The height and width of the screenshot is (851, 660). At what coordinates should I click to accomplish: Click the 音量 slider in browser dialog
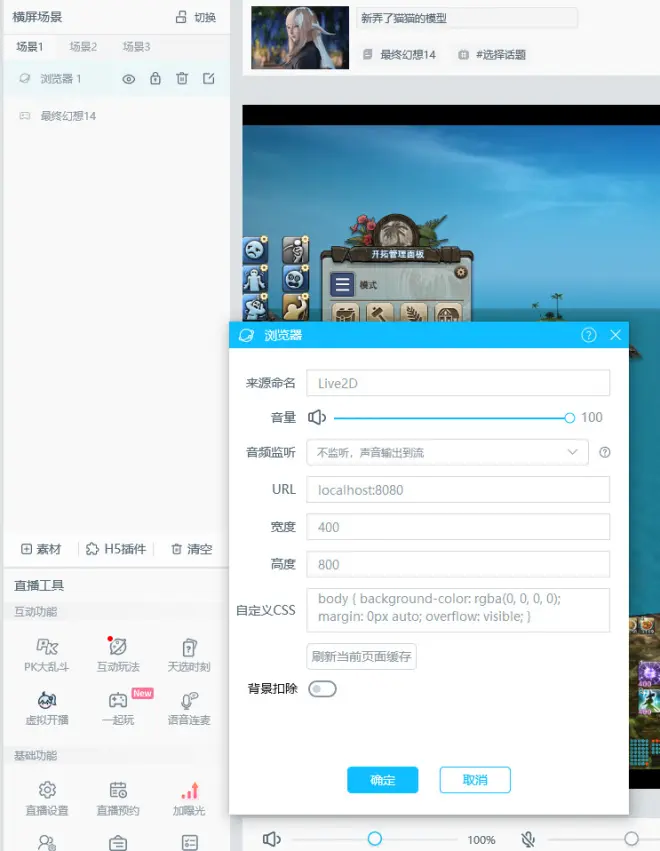pyautogui.click(x=454, y=418)
